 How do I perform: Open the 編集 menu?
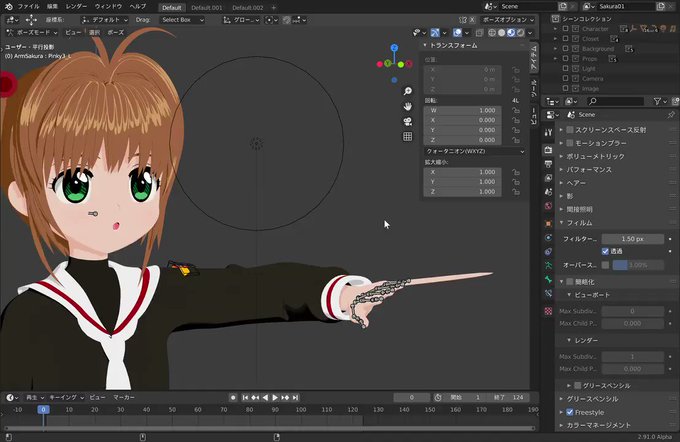pyautogui.click(x=52, y=7)
